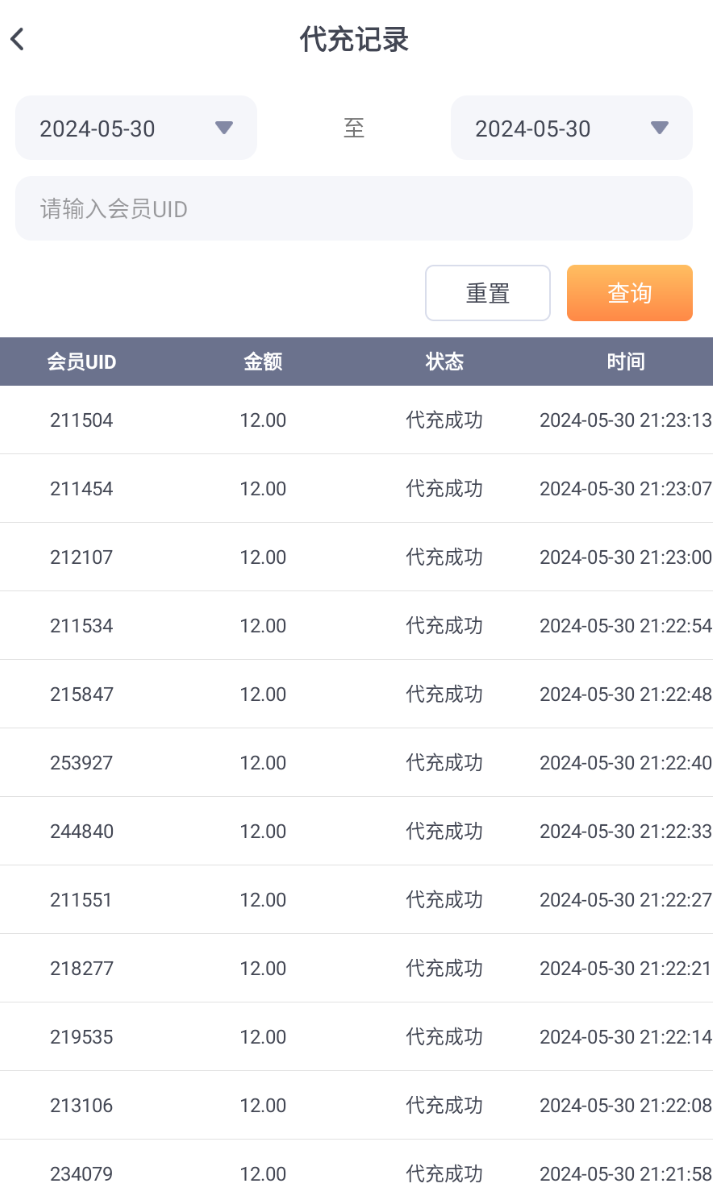Click the 状态 column header
Viewport: 713px width, 1194px height.
444,362
